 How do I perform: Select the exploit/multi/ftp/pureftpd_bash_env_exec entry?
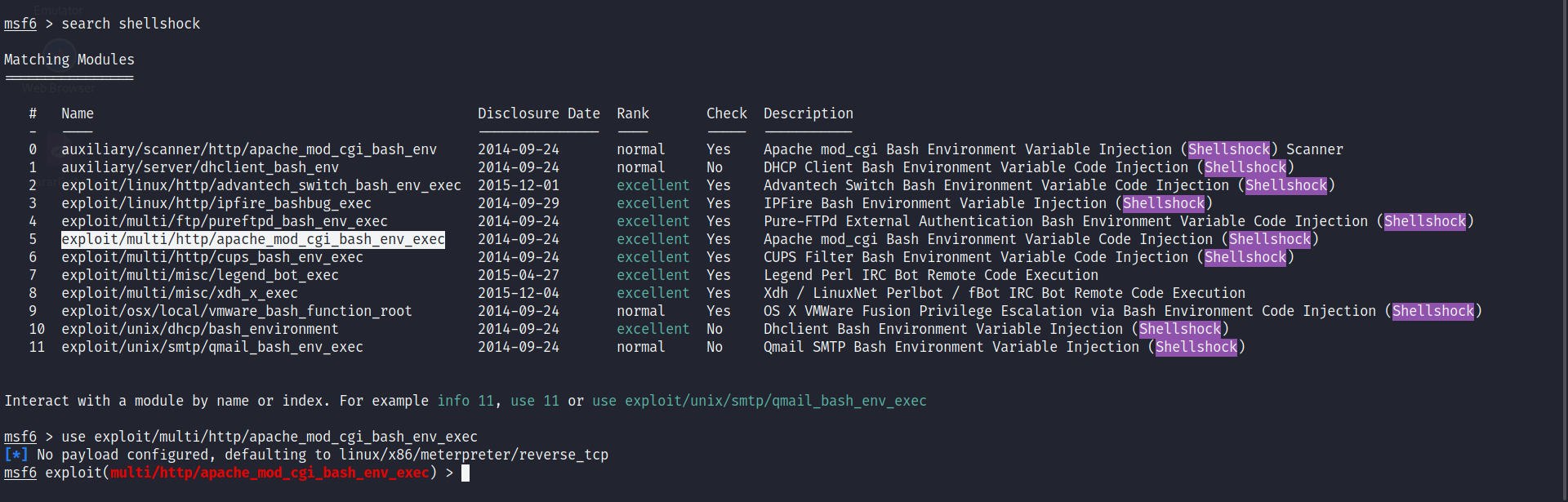(224, 221)
